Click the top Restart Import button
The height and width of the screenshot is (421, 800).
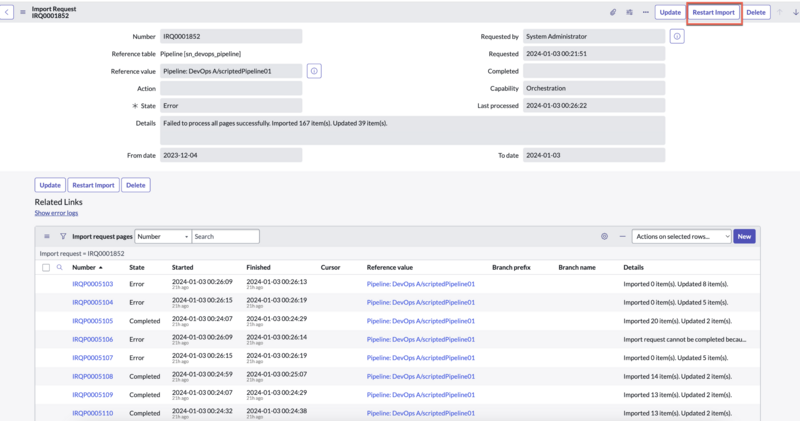pos(713,12)
